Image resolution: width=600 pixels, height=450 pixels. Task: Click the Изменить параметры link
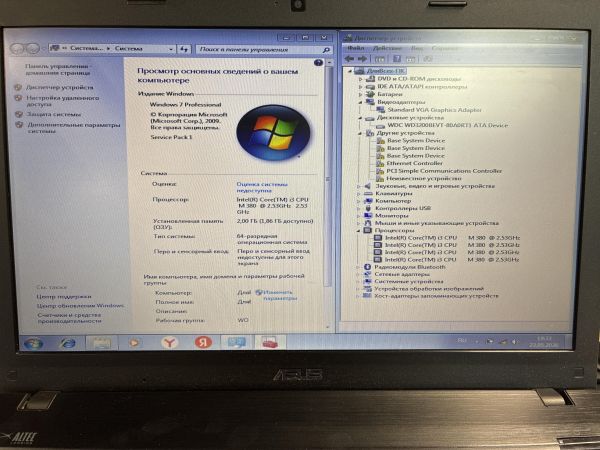pos(280,295)
